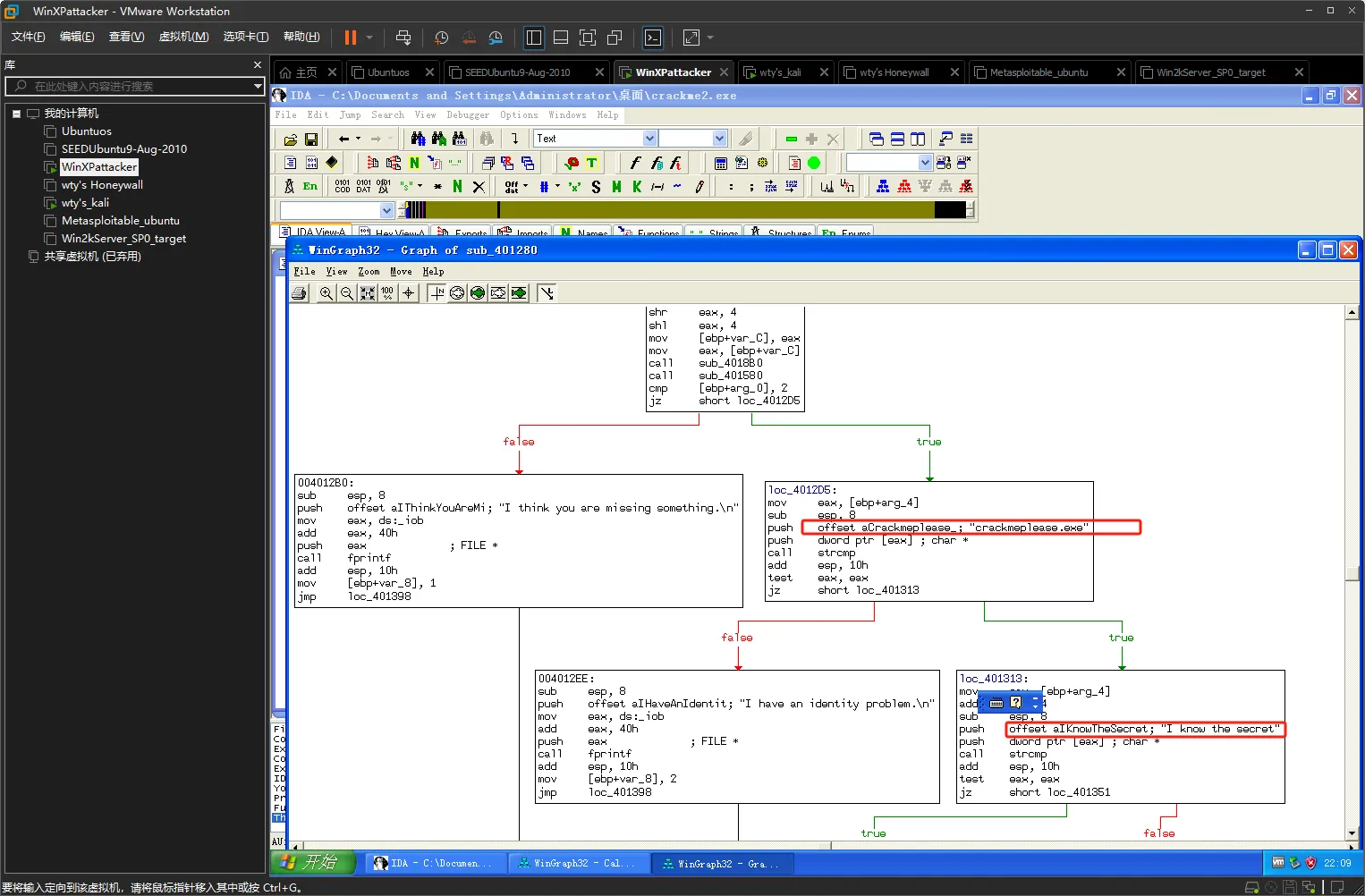1365x896 pixels.
Task: Toggle the VMware library sidebar view button
Action: click(534, 38)
